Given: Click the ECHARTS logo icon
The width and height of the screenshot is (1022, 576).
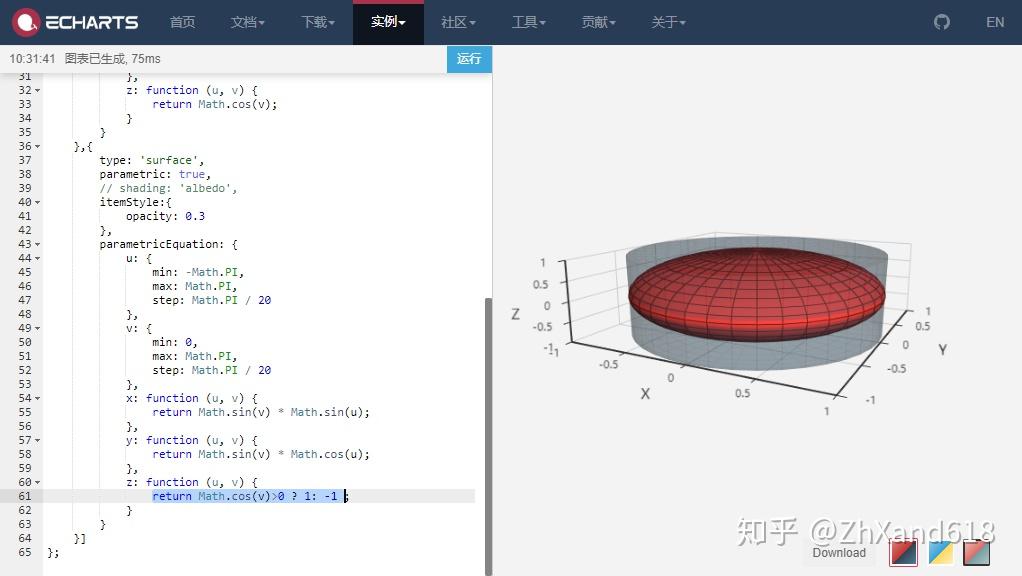Looking at the screenshot, I should 29,22.
